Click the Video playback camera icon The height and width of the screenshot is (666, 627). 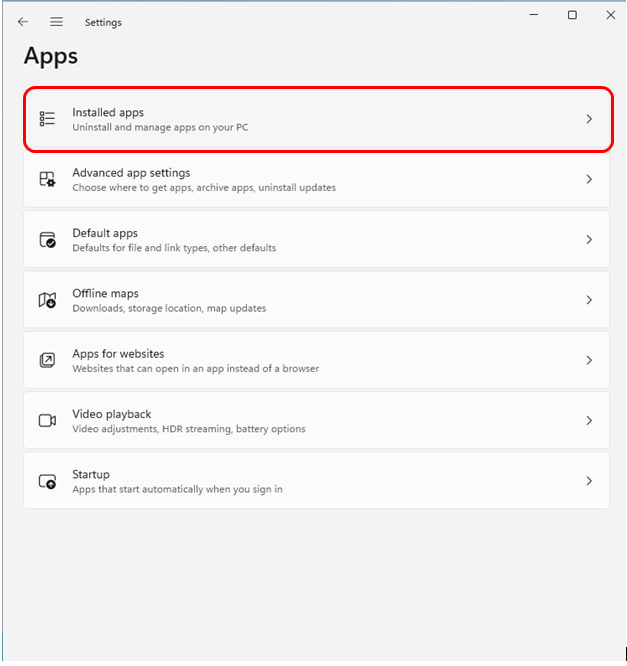pyautogui.click(x=47, y=420)
